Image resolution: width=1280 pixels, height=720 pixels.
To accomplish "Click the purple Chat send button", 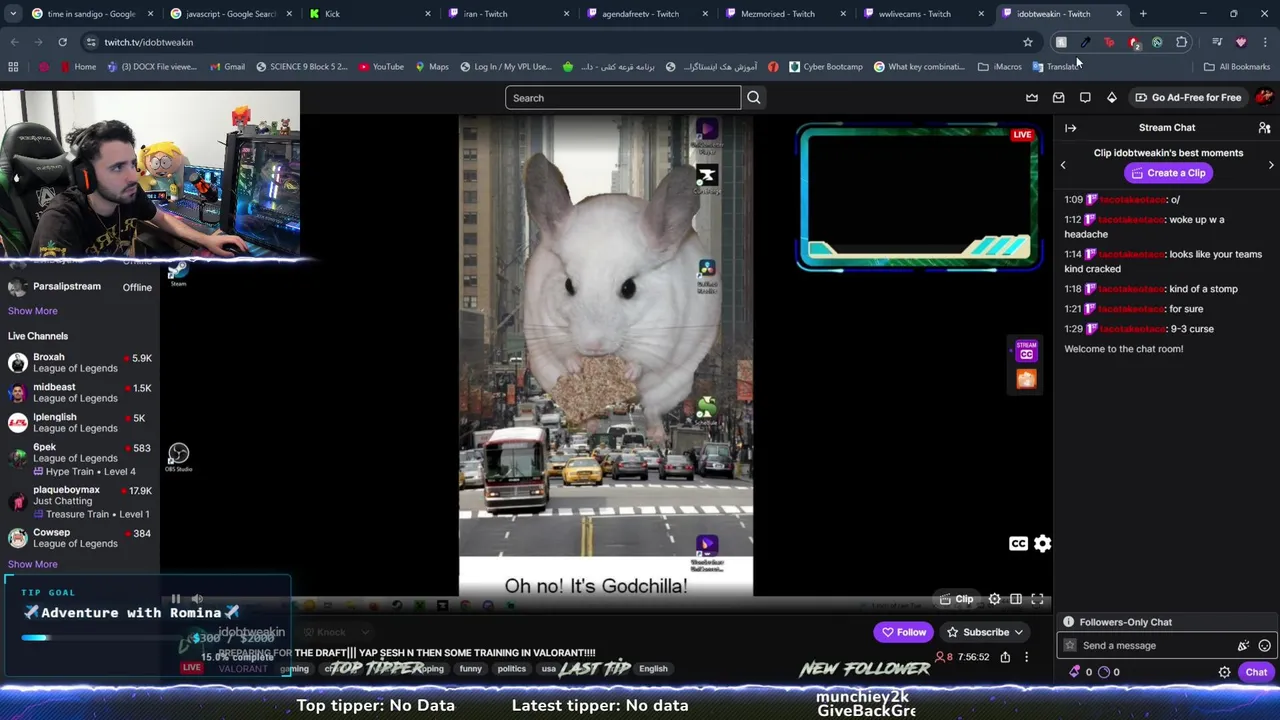I will point(1256,672).
